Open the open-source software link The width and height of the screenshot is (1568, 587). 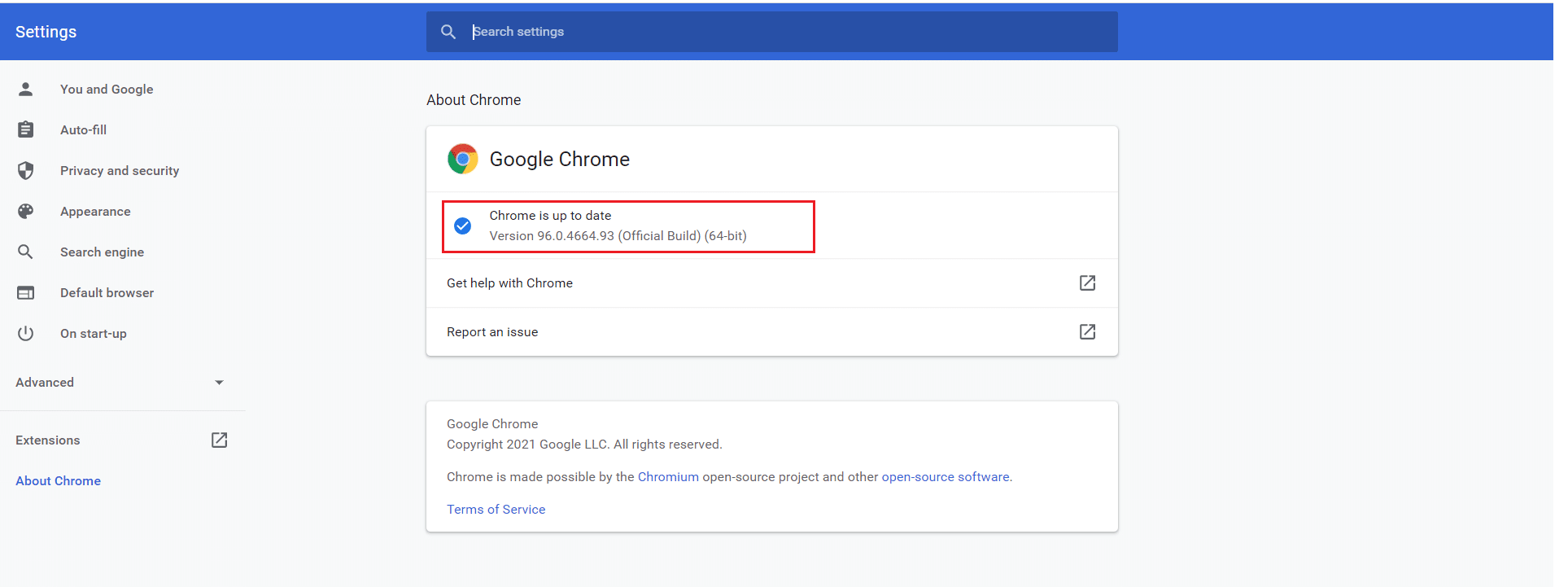[x=945, y=476]
